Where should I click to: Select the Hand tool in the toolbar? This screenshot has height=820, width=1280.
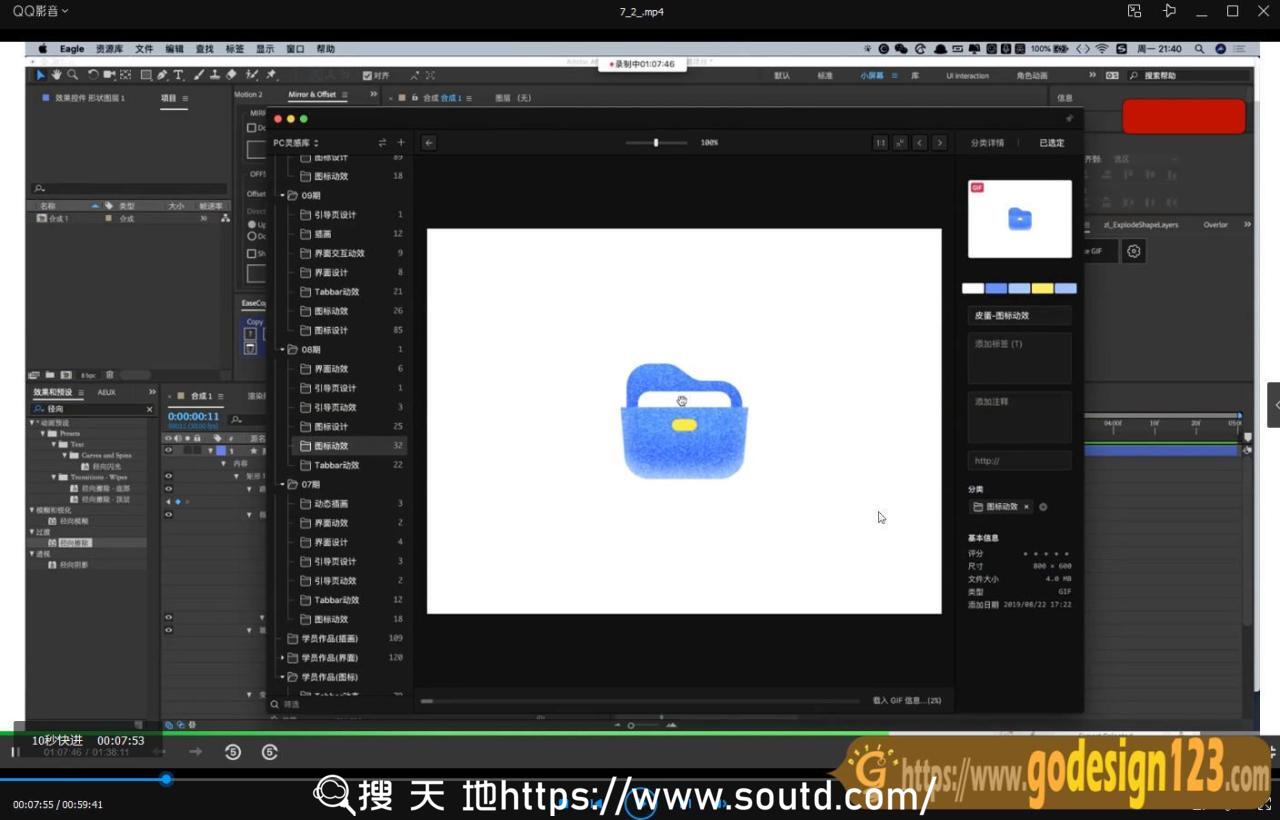pyautogui.click(x=57, y=75)
